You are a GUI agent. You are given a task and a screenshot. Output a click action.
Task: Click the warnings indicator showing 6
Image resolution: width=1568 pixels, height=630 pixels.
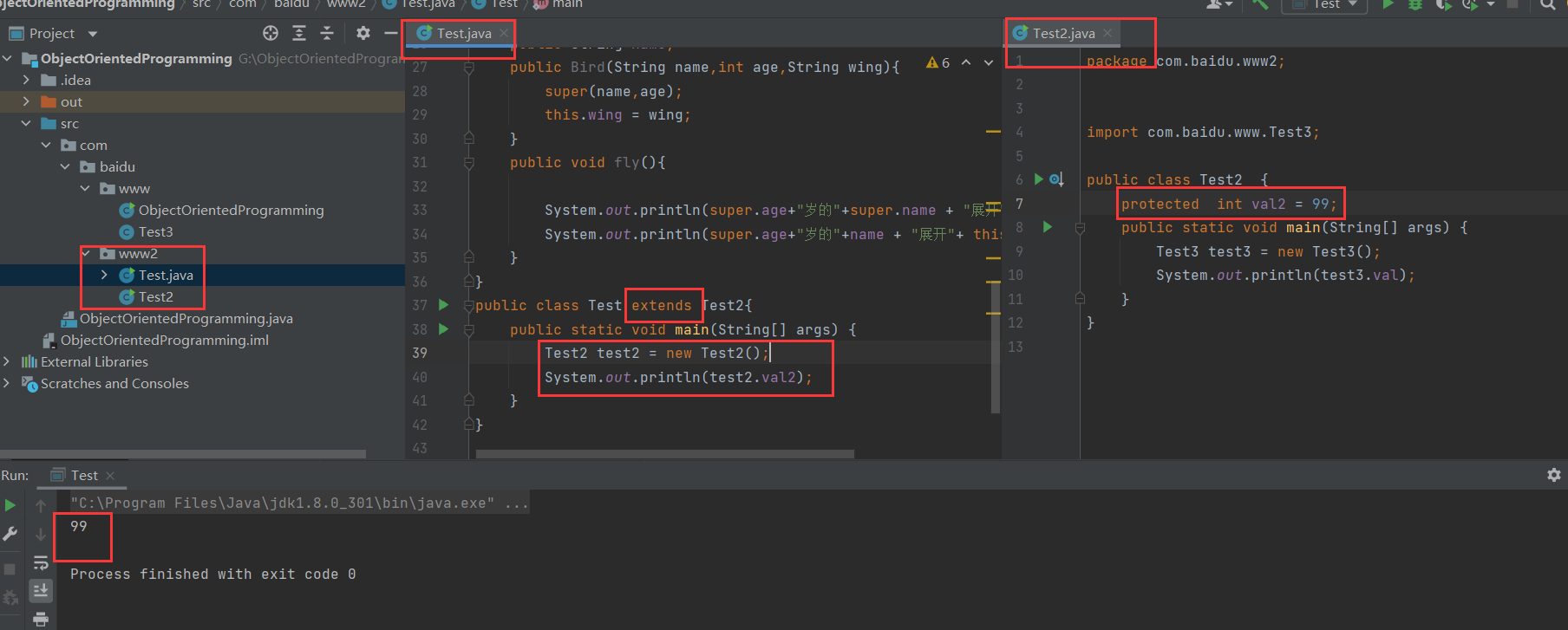click(x=938, y=62)
